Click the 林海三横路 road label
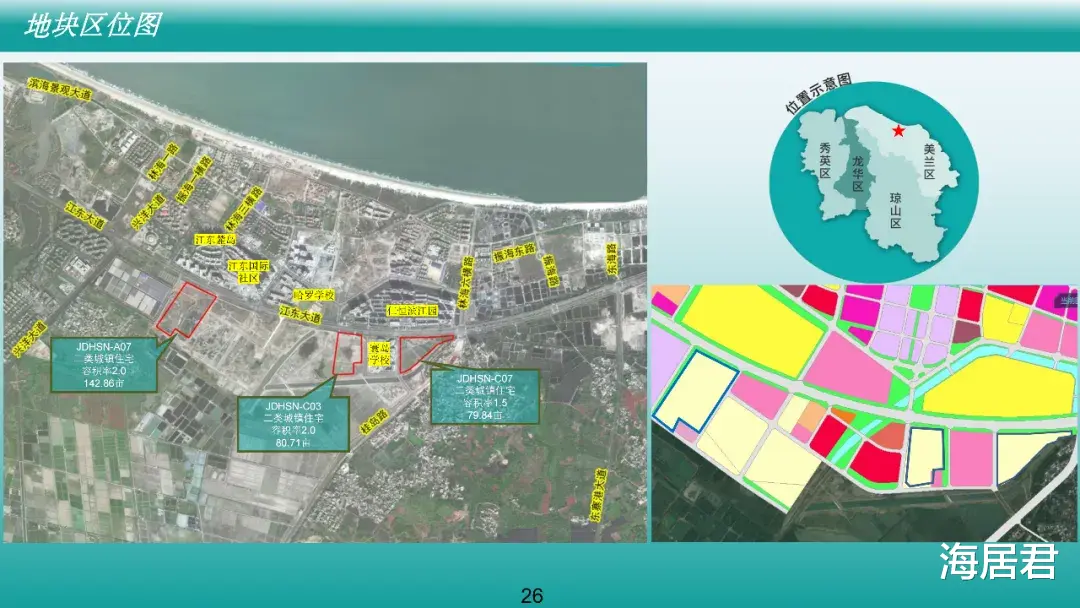 tap(245, 208)
